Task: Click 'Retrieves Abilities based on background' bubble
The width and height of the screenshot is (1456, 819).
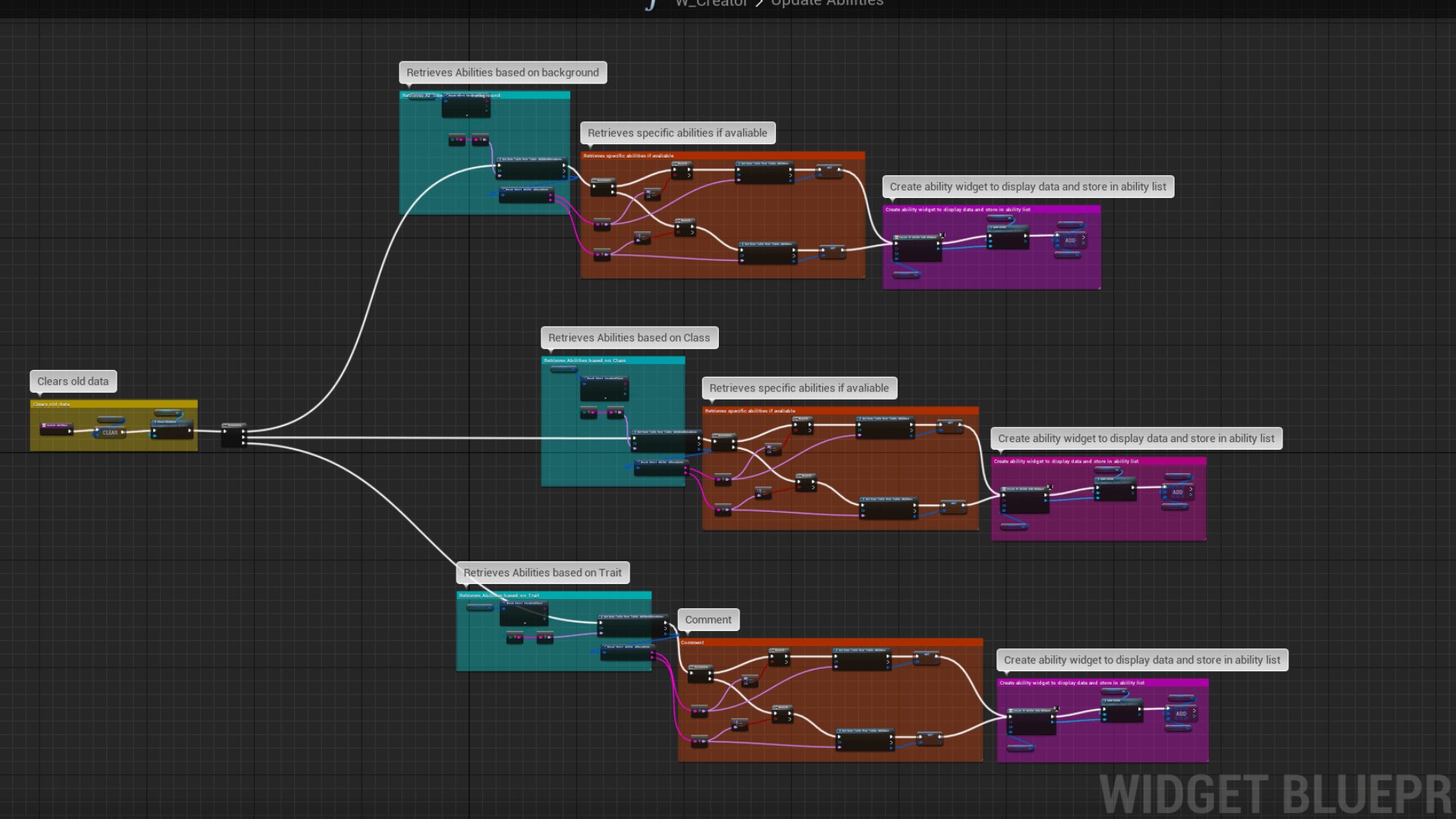Action: pyautogui.click(x=502, y=73)
